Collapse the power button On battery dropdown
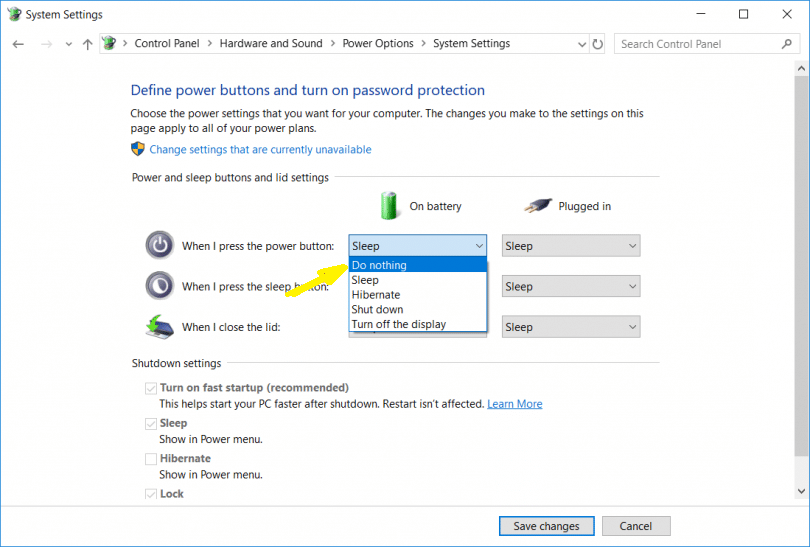The image size is (810, 547). point(418,246)
